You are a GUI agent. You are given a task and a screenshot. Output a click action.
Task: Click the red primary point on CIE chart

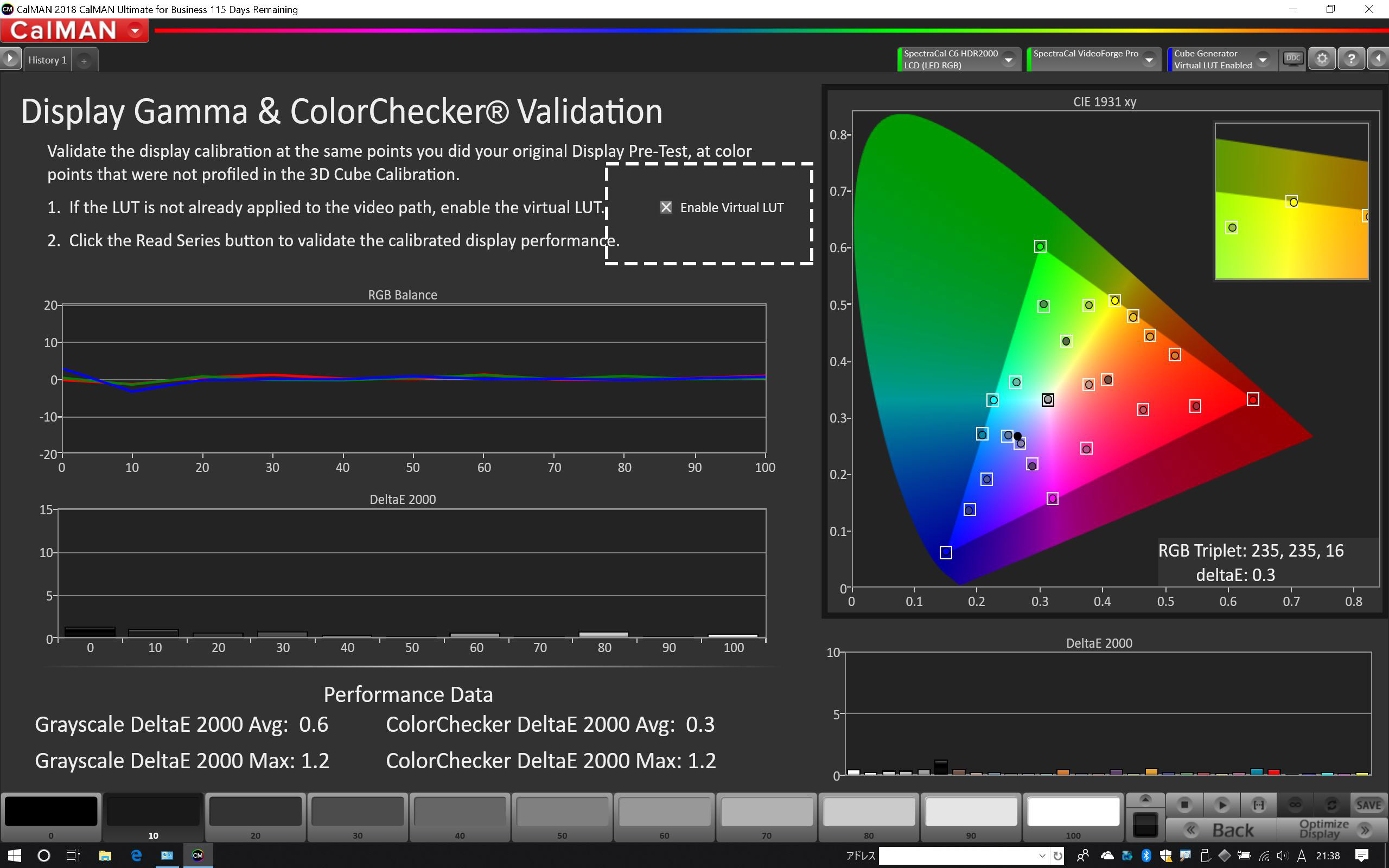[x=1253, y=399]
